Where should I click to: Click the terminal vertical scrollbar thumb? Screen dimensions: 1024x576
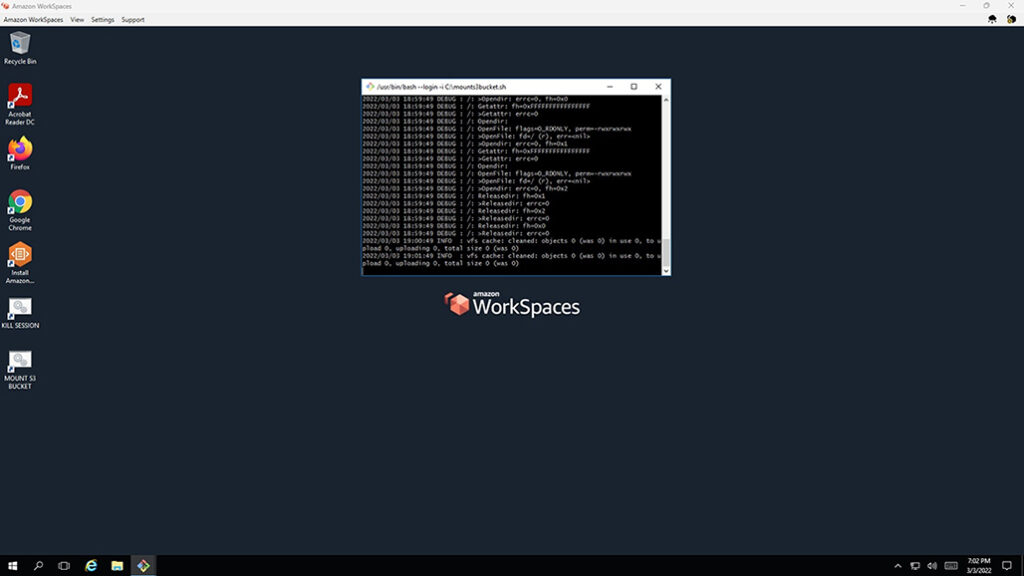666,252
